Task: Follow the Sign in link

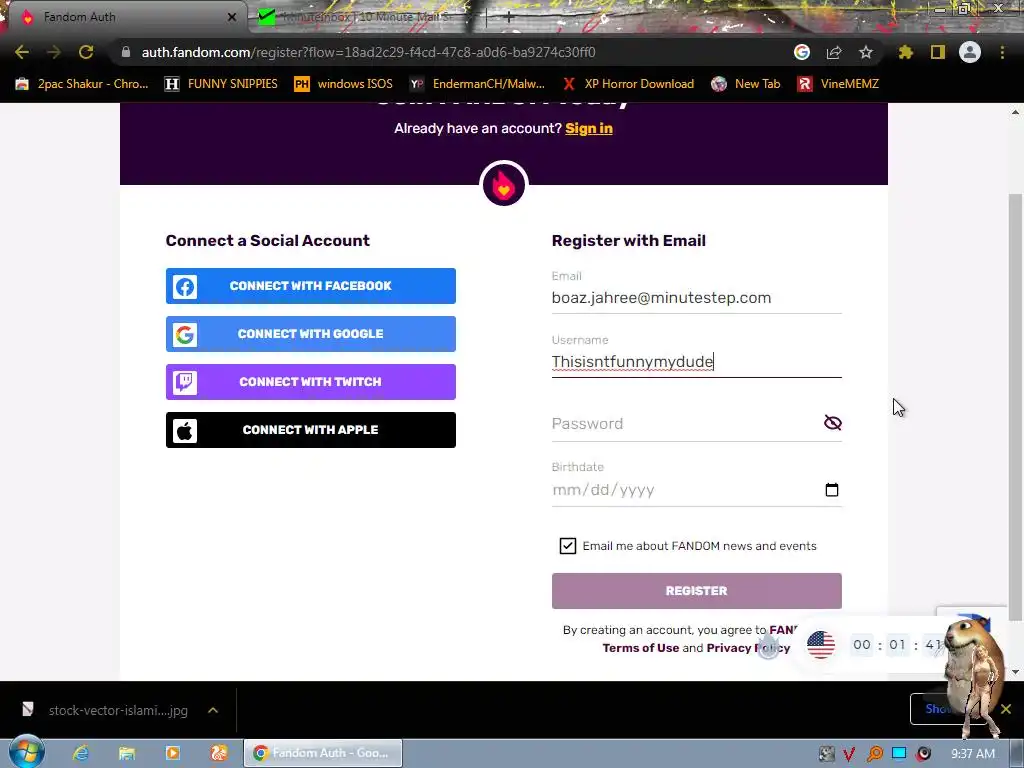Action: point(589,129)
